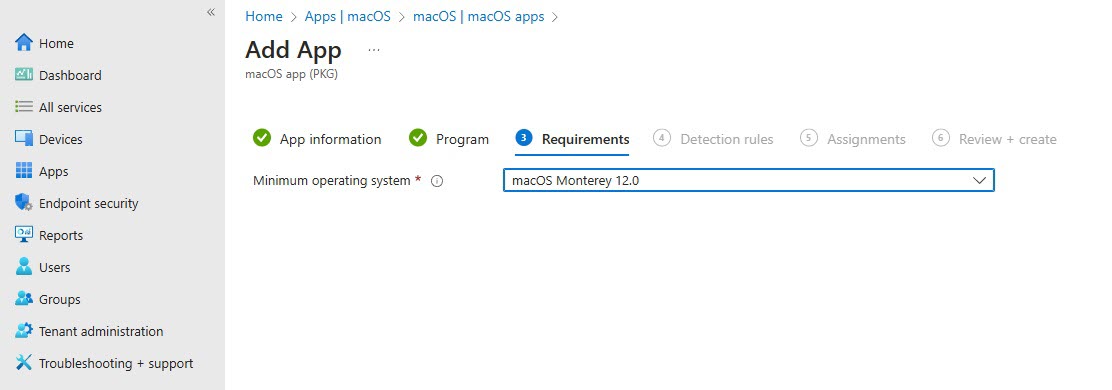The image size is (1112, 390).
Task: Click Apps | macOS breadcrumb link
Action: [348, 16]
